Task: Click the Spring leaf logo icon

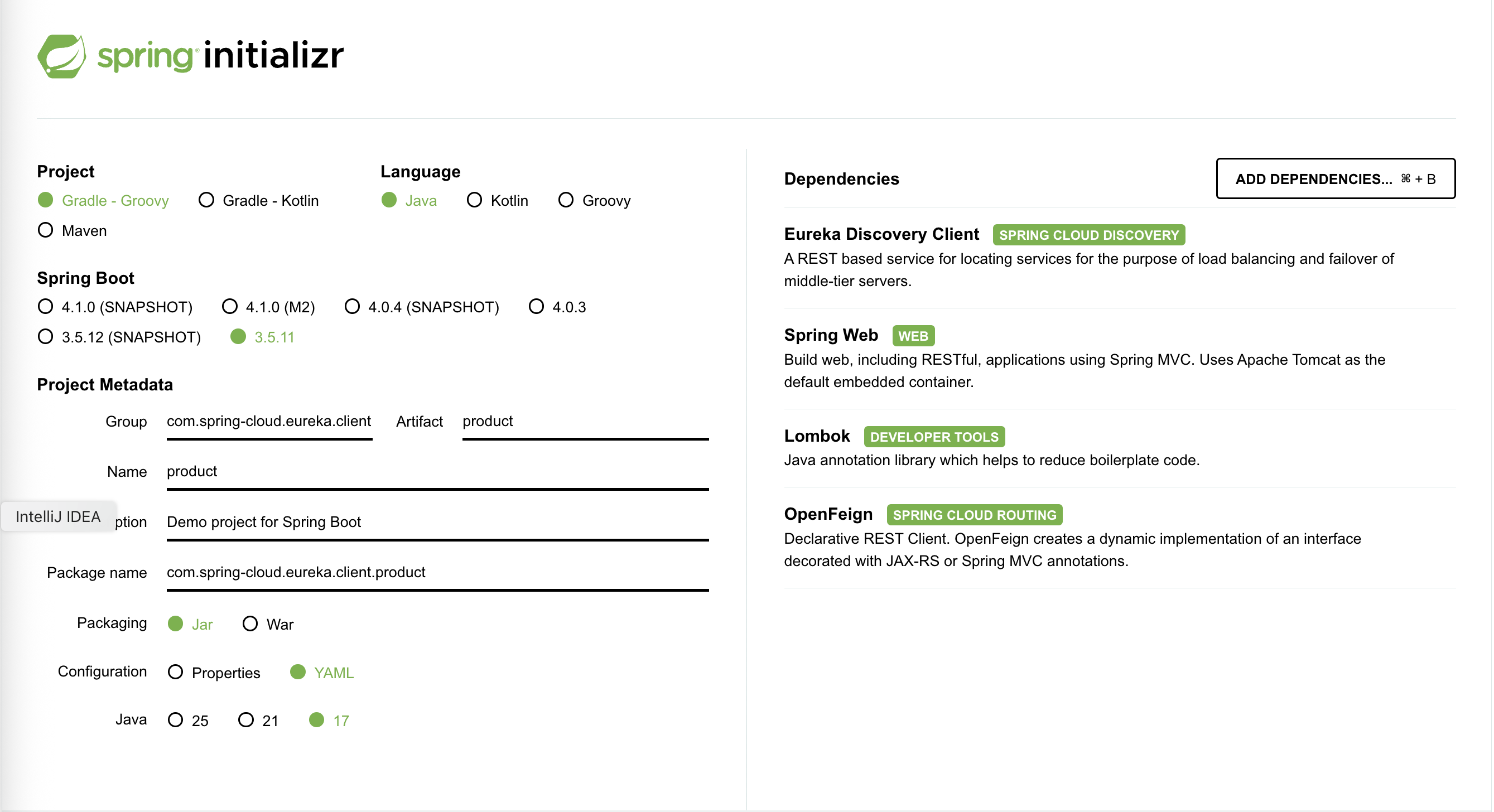Action: (61, 56)
